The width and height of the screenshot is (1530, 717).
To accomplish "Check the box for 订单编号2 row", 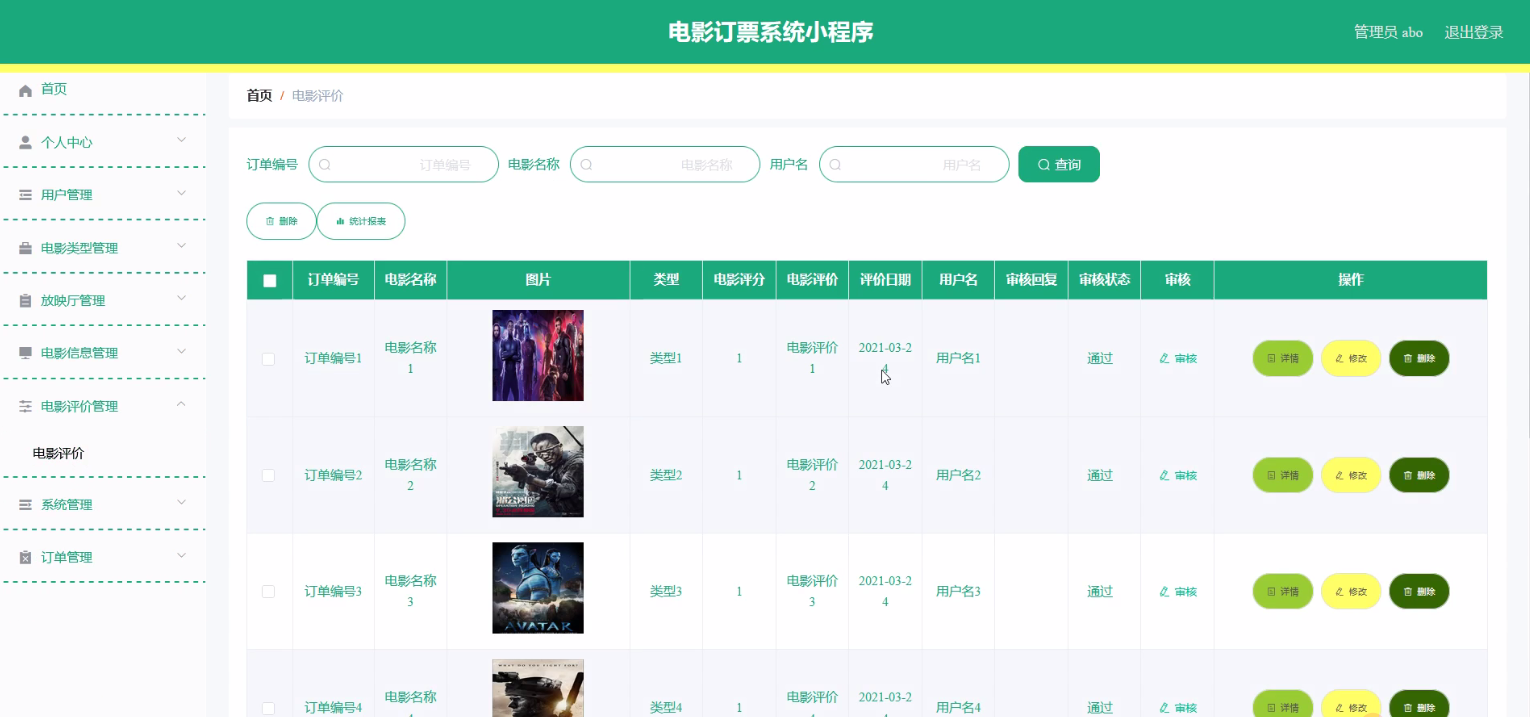I will pos(268,475).
